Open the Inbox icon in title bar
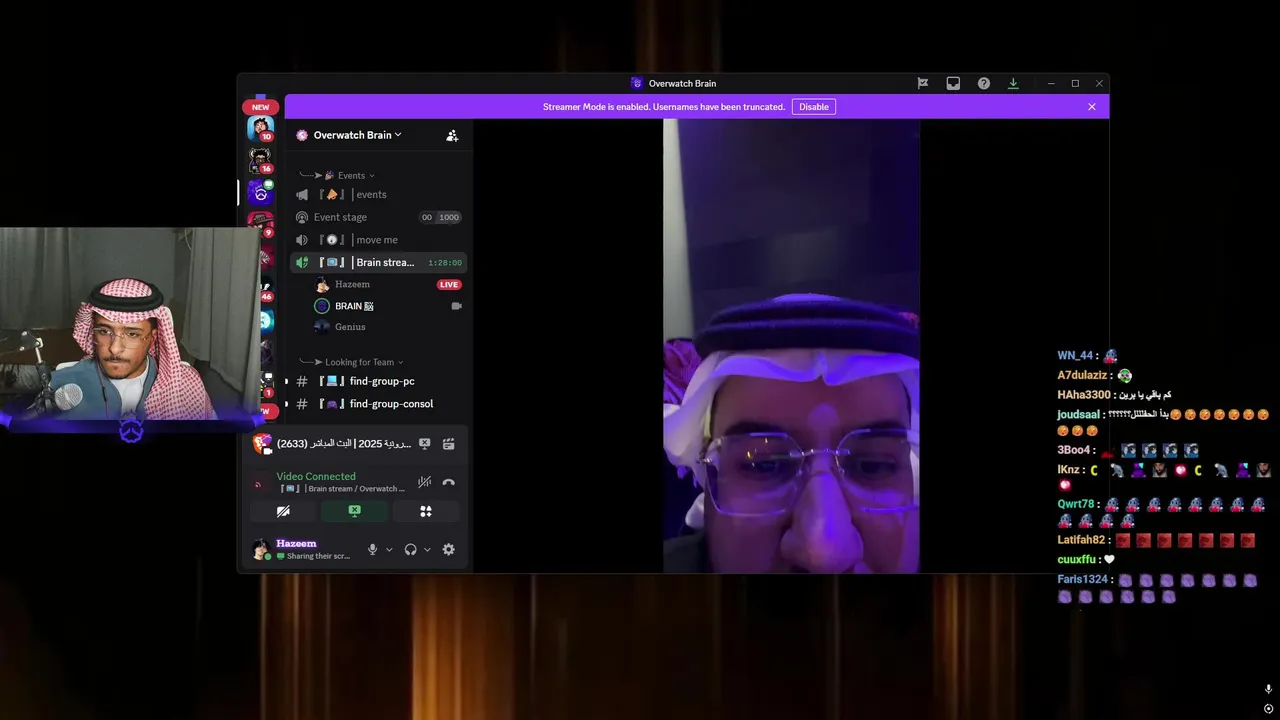The width and height of the screenshot is (1280, 720). (953, 83)
